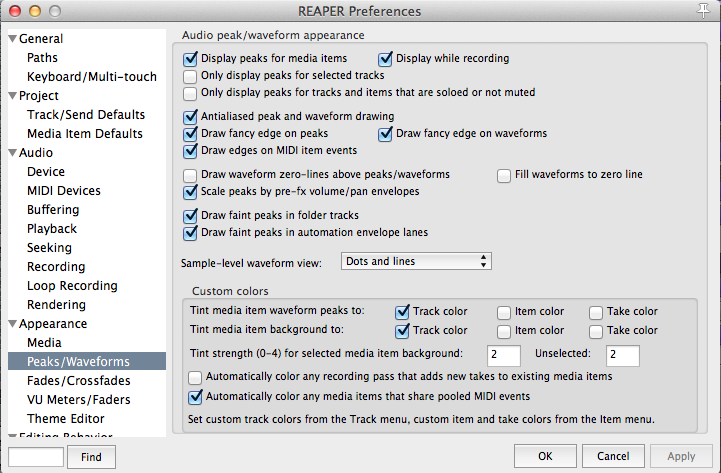Uncheck Track color for waveform peaks tint
The image size is (721, 473).
pyautogui.click(x=402, y=312)
